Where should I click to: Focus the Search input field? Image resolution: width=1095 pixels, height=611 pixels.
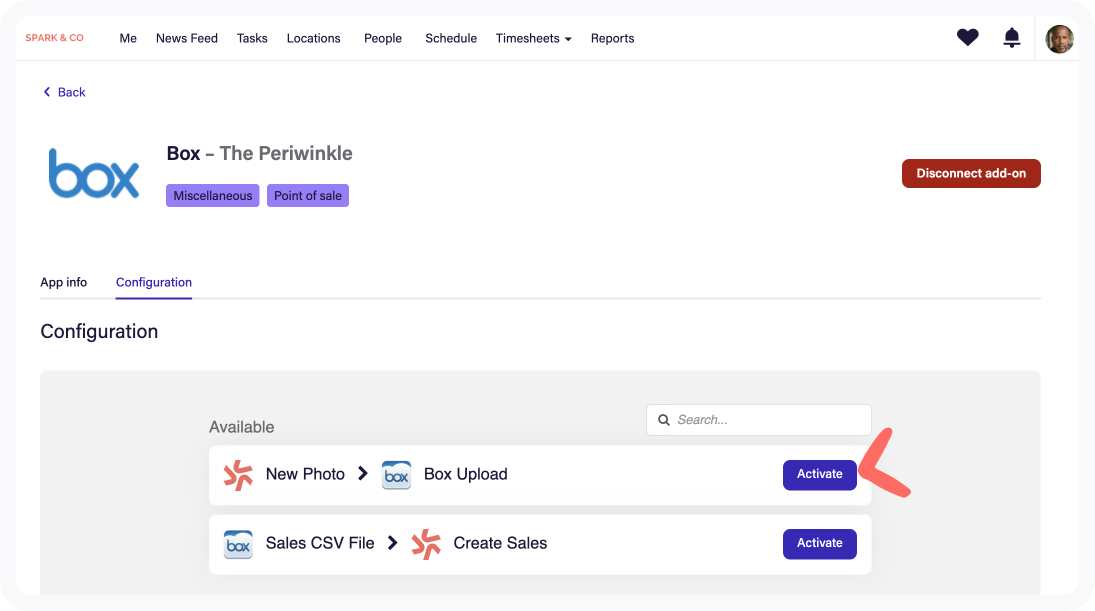click(x=758, y=420)
